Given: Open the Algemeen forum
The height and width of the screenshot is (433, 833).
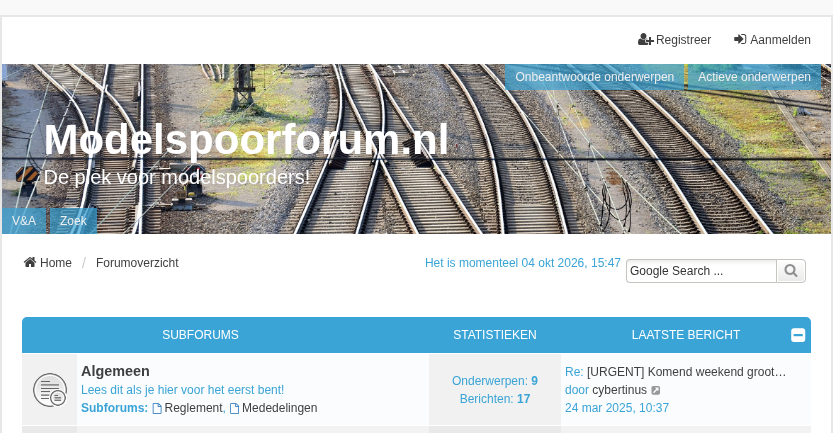Looking at the screenshot, I should pos(115,371).
